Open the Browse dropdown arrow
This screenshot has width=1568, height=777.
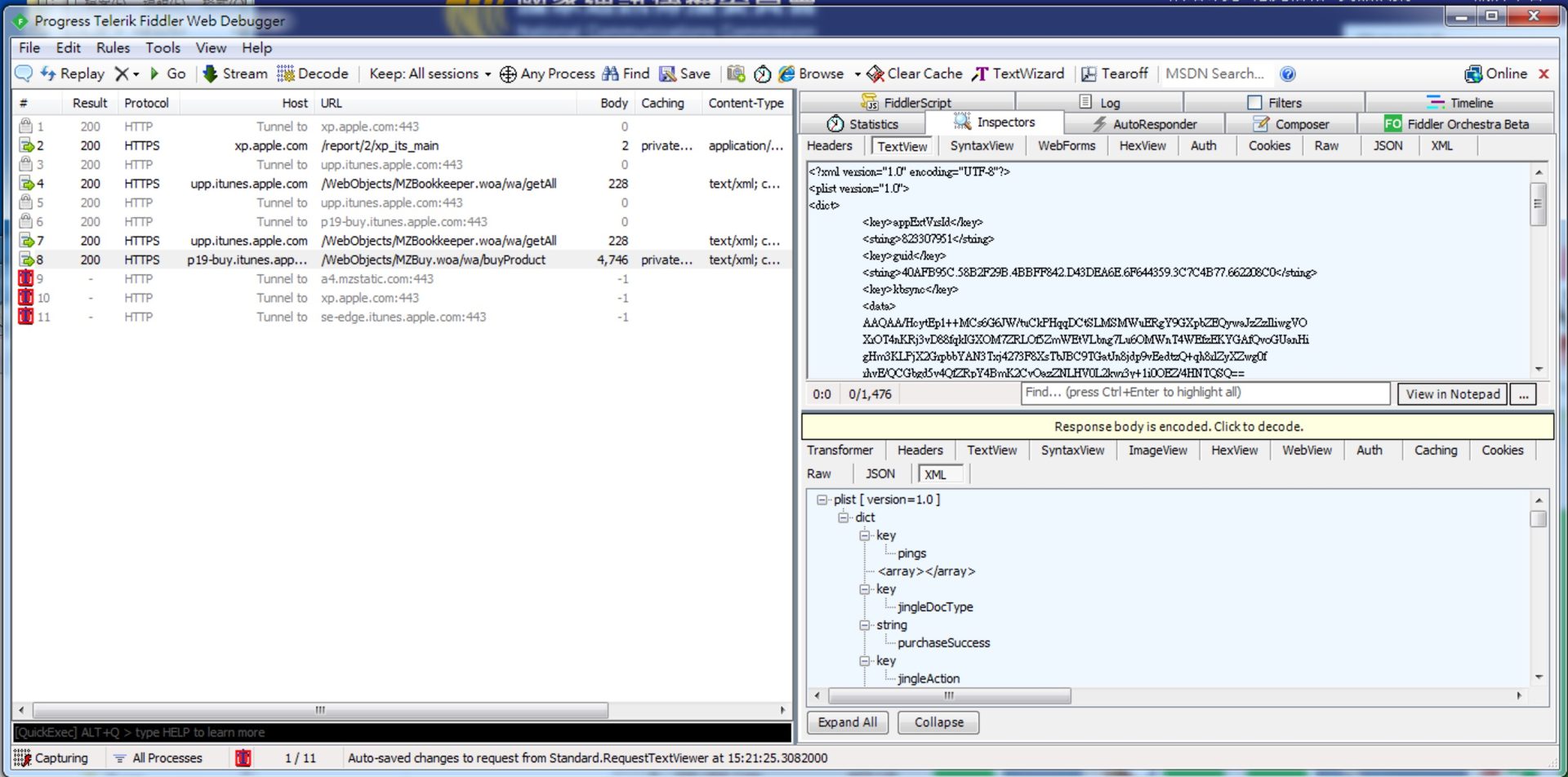point(857,74)
